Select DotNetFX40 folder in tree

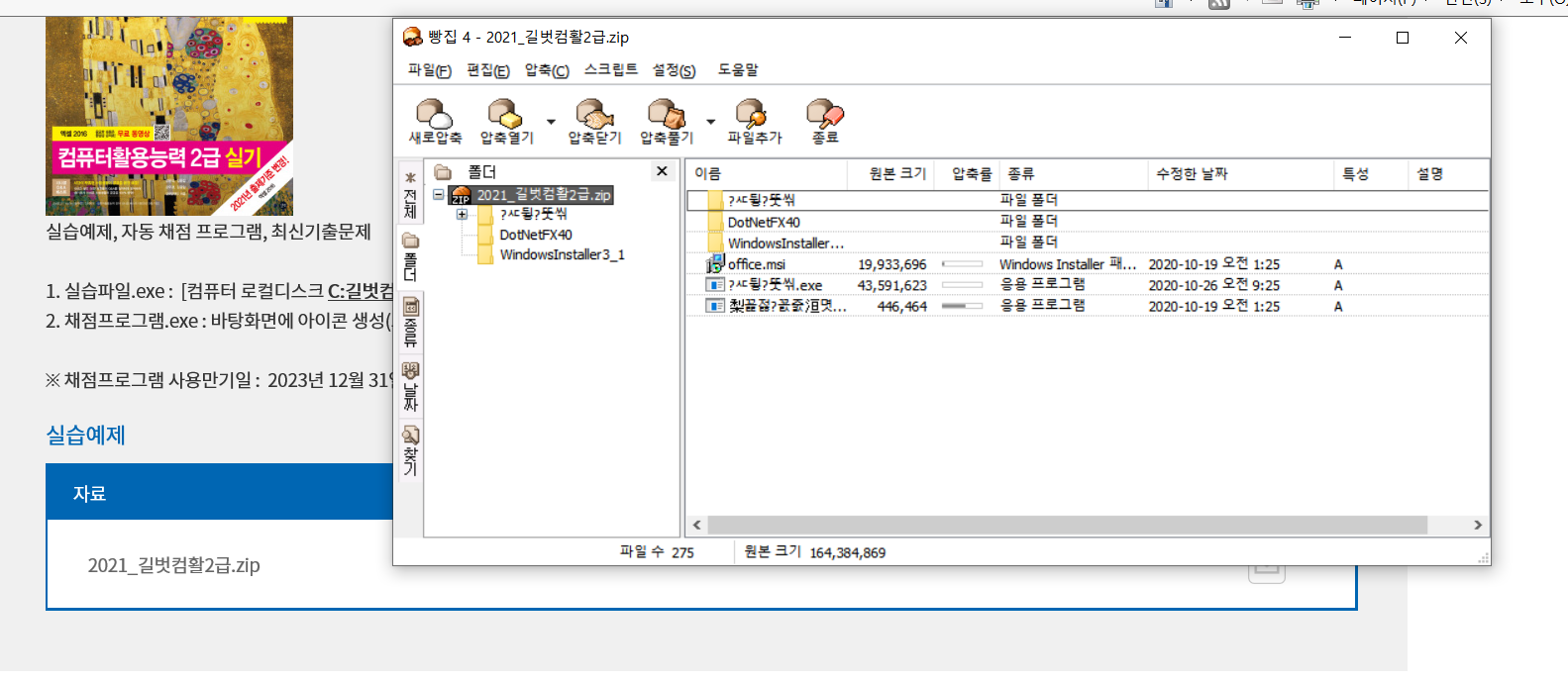click(535, 235)
